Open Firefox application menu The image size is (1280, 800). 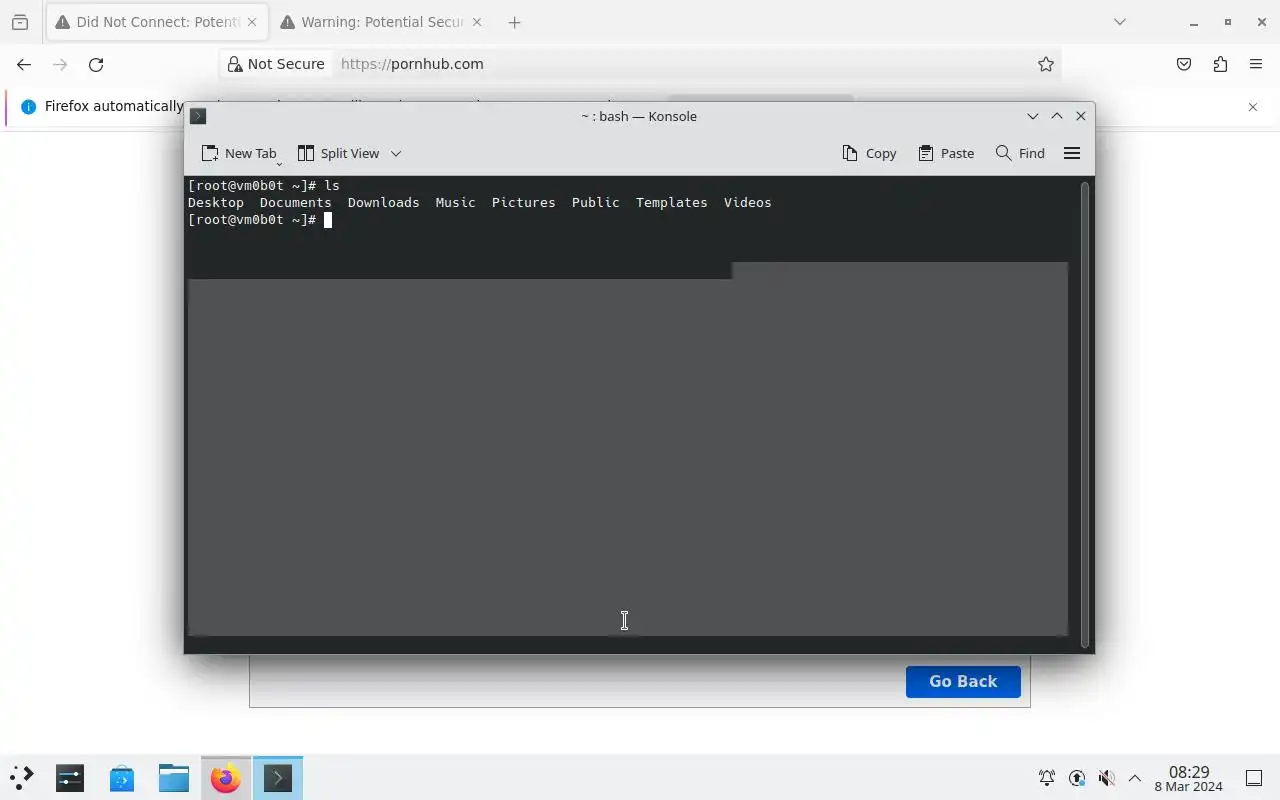point(1256,64)
